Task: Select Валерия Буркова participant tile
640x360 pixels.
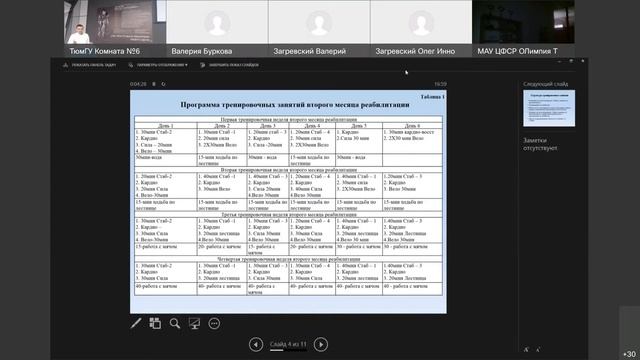Action: click(x=217, y=28)
